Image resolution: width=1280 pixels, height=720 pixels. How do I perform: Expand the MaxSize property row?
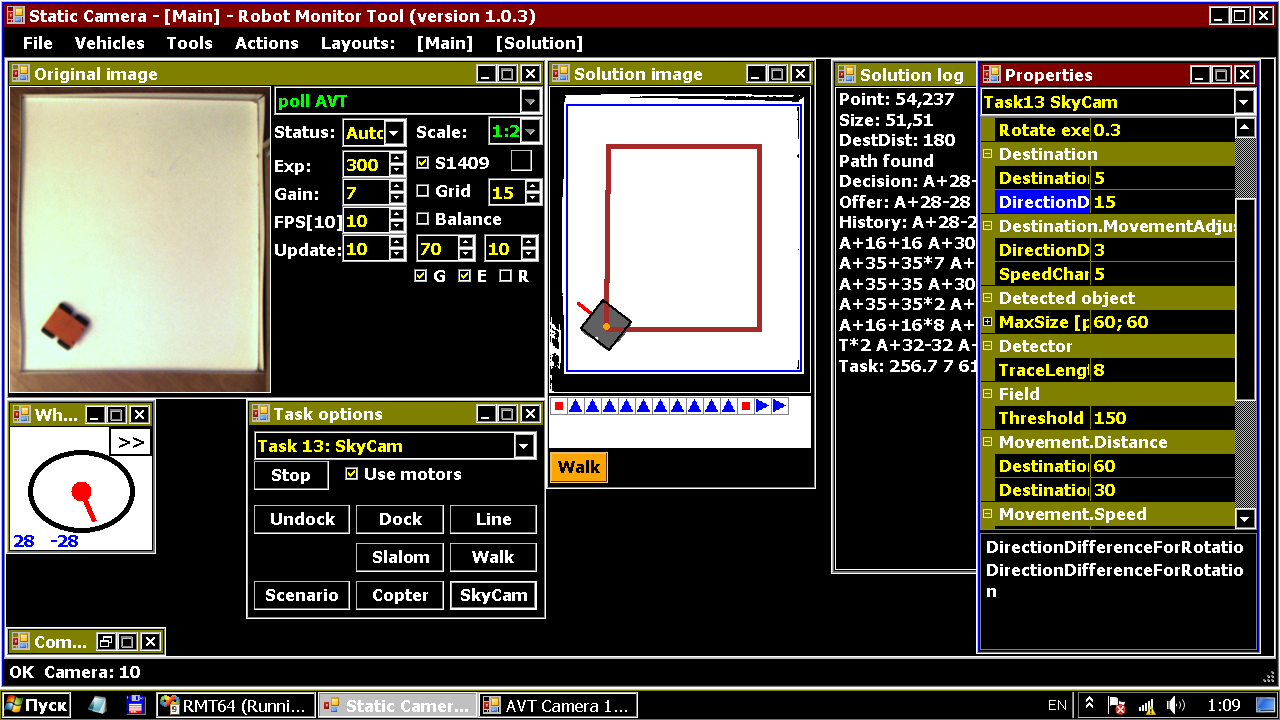[x=988, y=322]
